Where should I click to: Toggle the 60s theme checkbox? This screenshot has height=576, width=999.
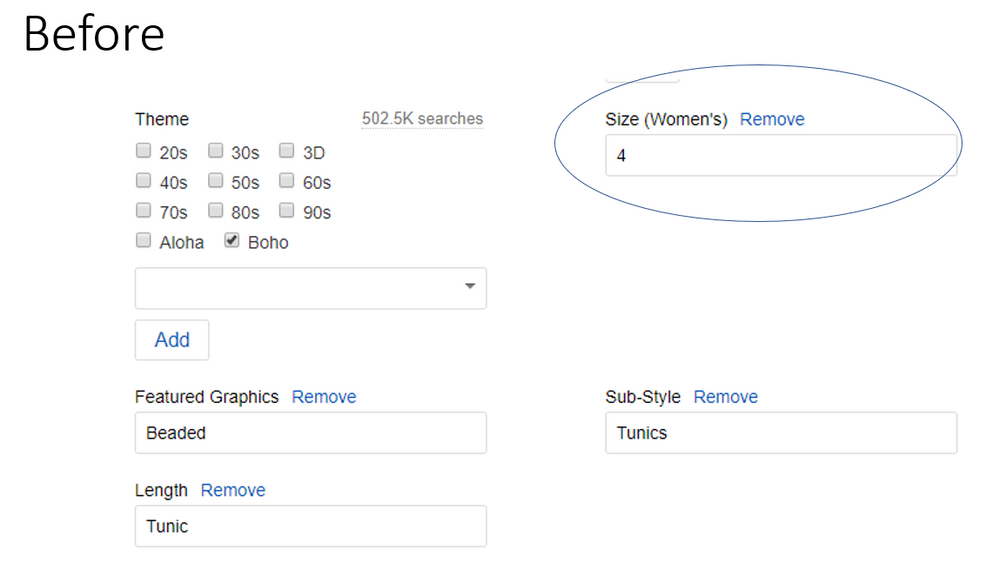[287, 182]
